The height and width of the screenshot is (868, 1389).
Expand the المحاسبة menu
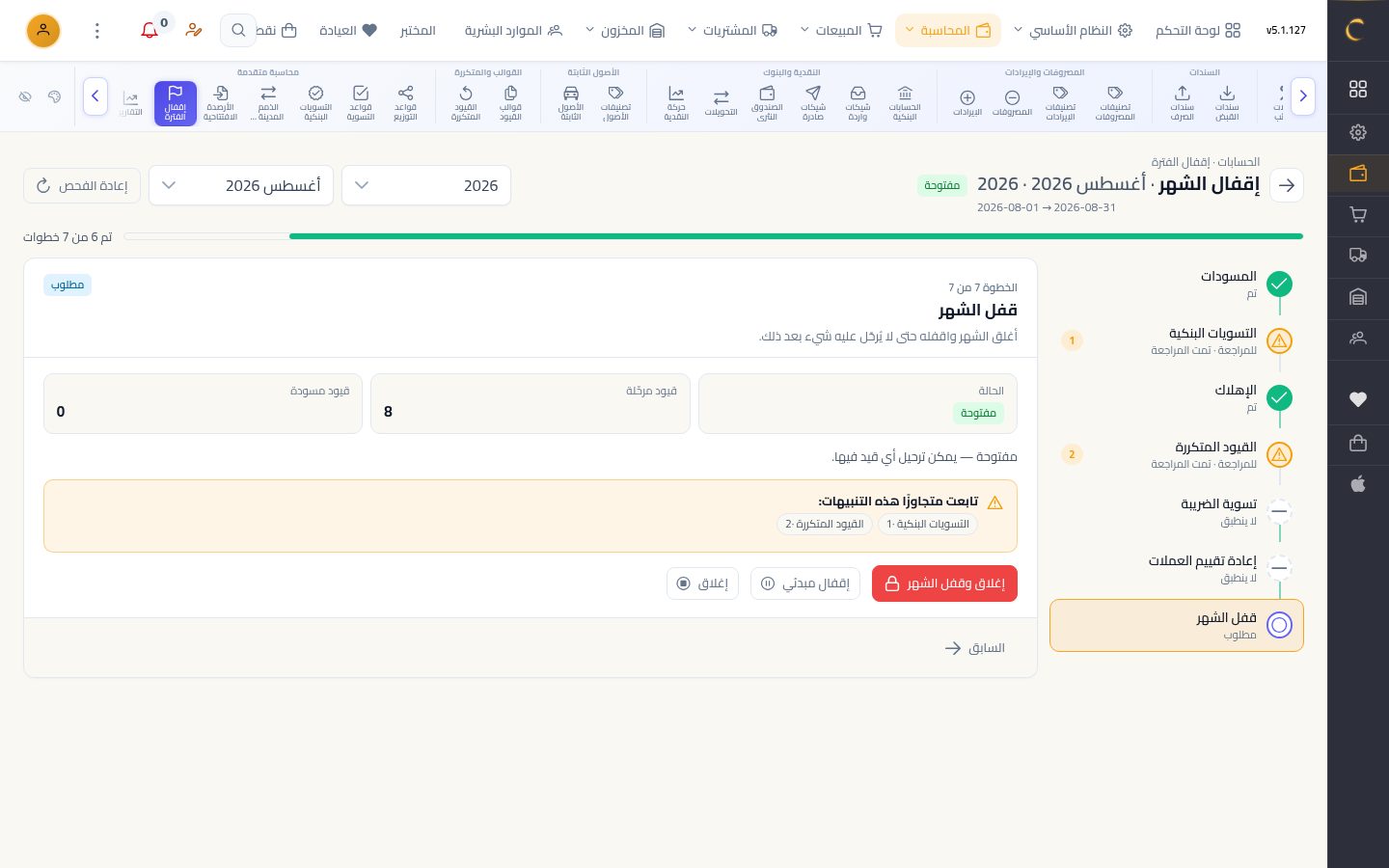[947, 31]
